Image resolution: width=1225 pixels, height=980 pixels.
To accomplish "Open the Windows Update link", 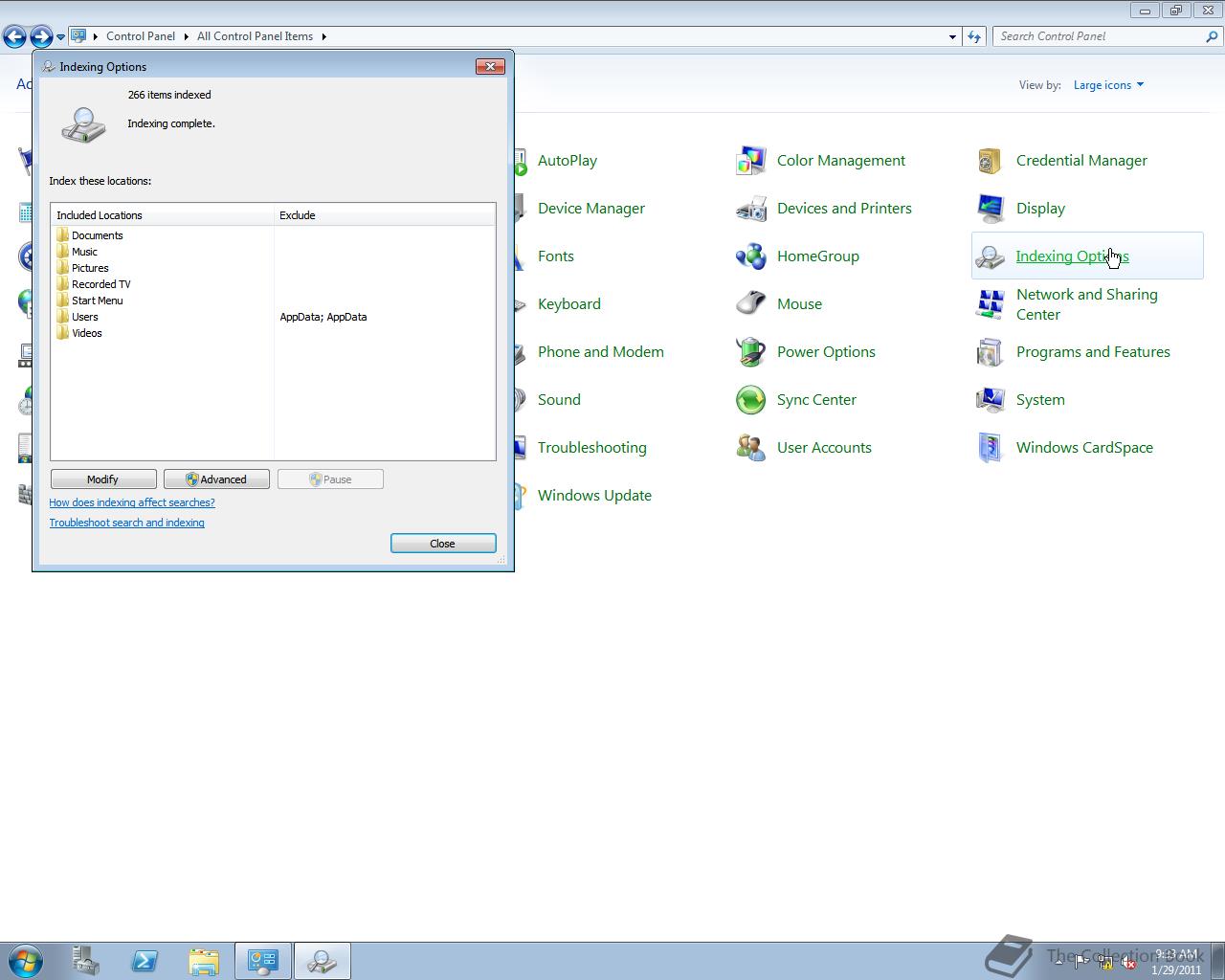I will [594, 496].
